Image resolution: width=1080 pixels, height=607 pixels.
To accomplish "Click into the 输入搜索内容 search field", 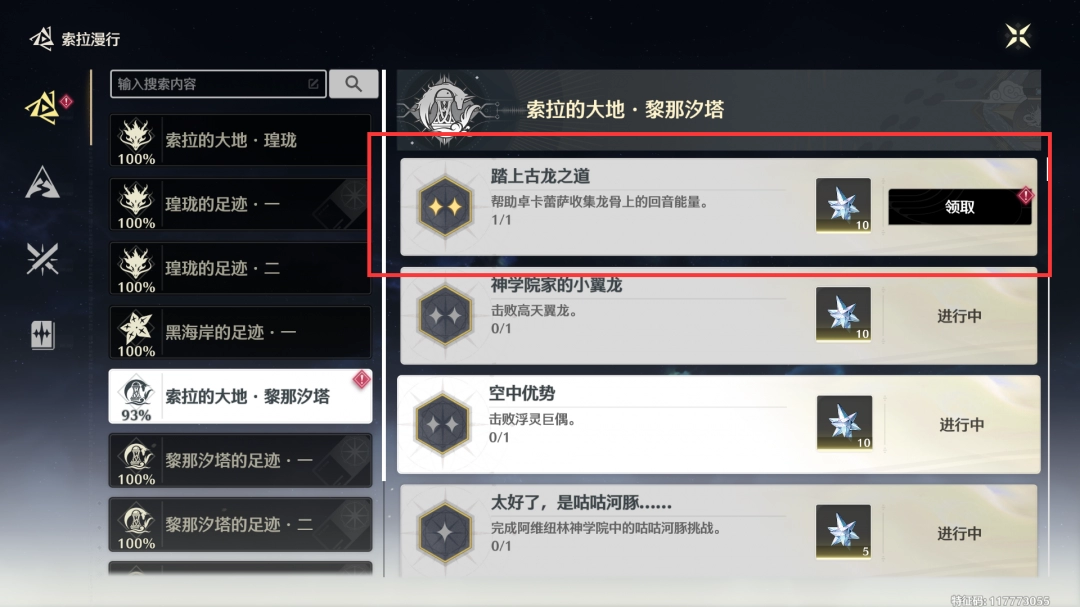I will (218, 84).
